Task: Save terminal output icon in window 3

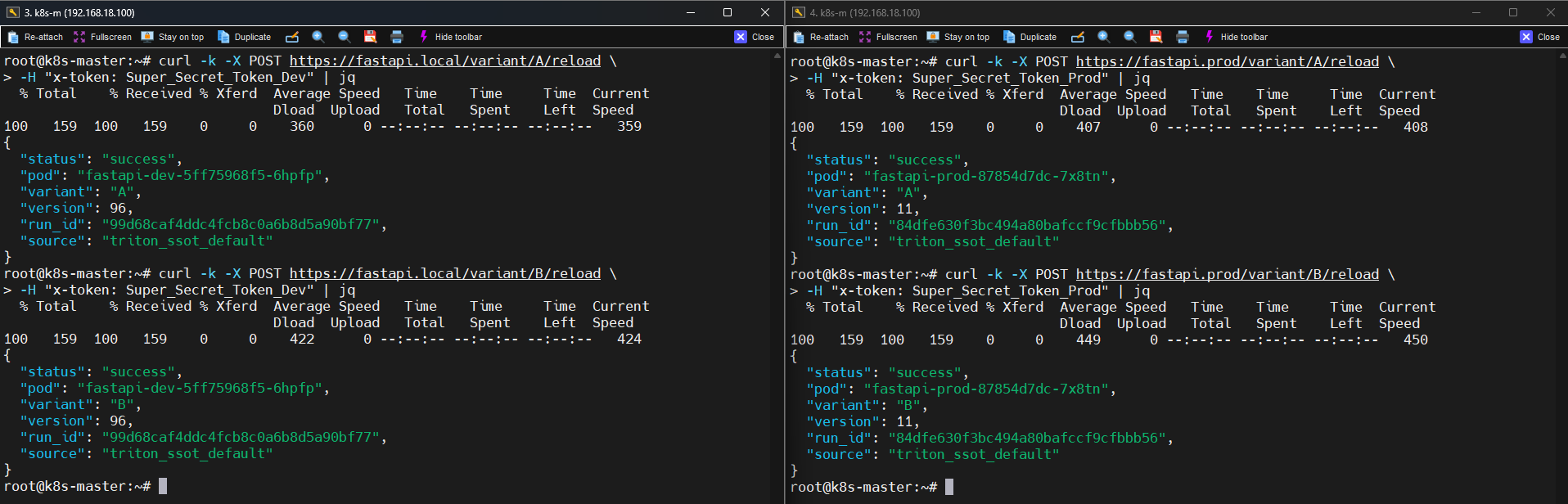Action: pyautogui.click(x=370, y=37)
